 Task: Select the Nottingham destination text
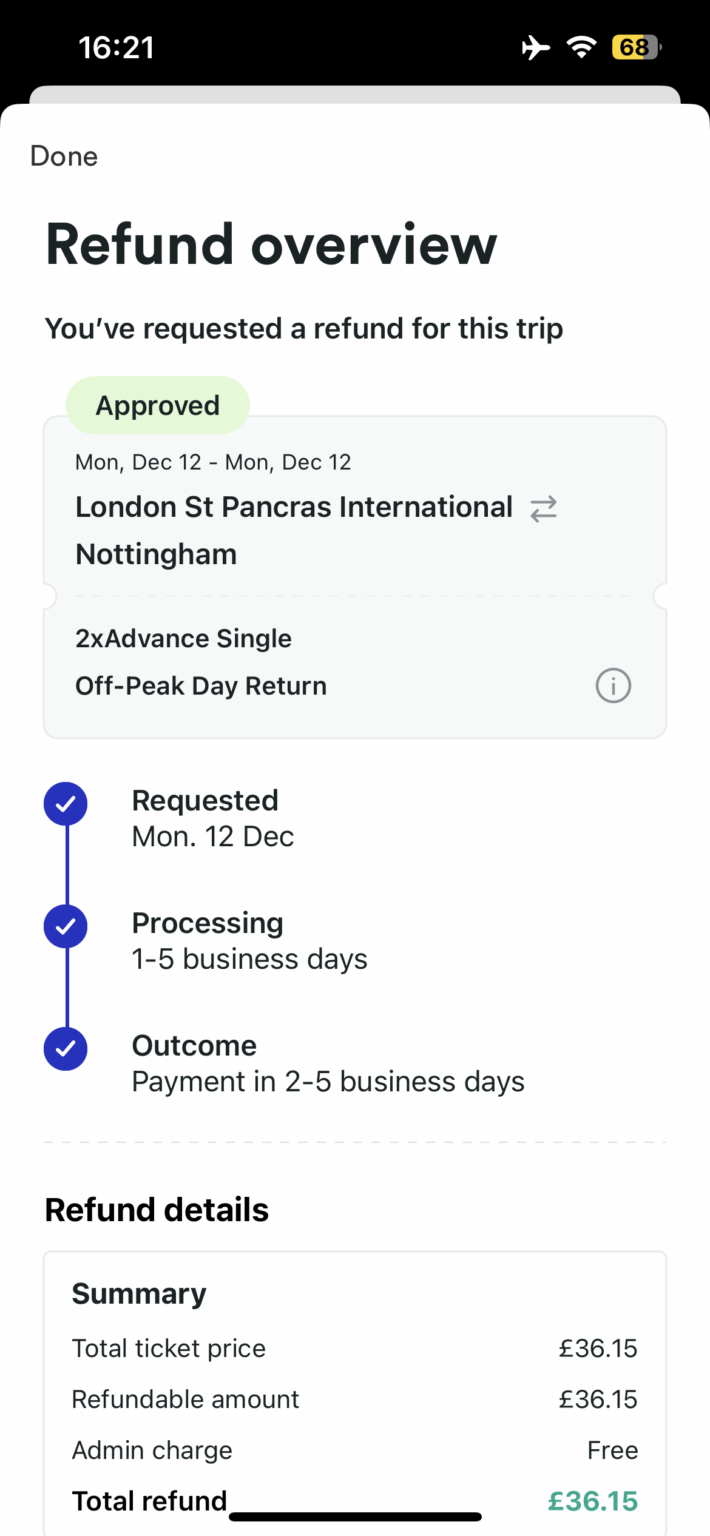coord(156,554)
